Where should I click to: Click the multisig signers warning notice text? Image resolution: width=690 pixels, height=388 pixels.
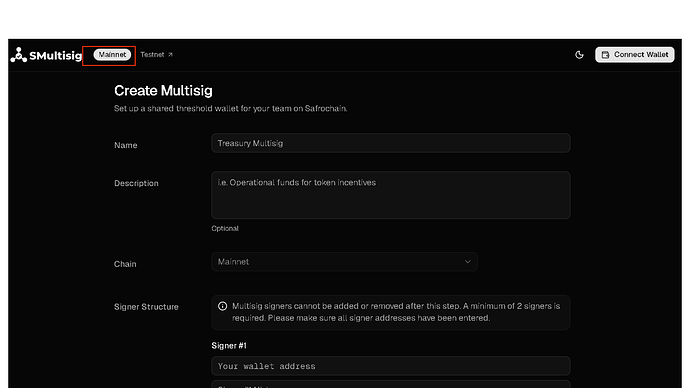396,312
